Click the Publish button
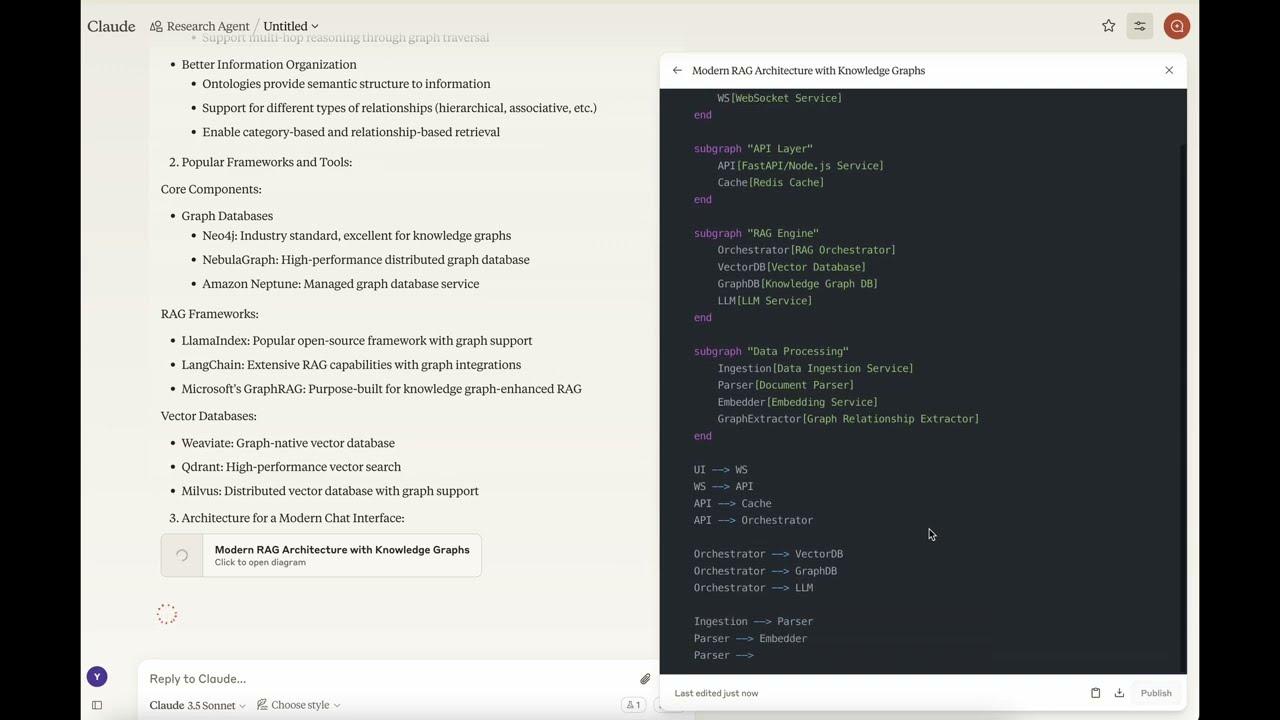 coord(1156,693)
